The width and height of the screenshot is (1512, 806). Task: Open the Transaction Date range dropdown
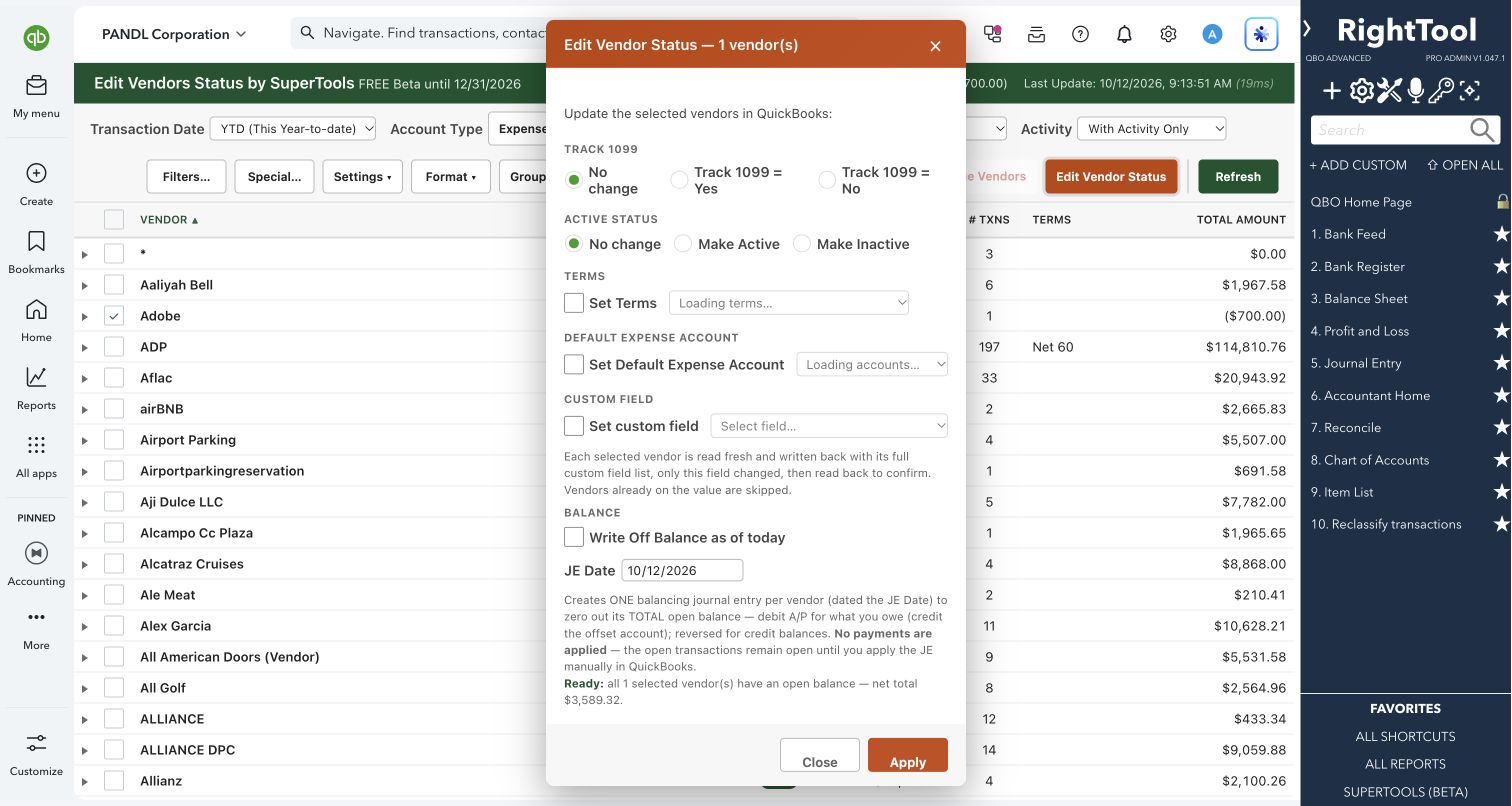click(x=293, y=129)
